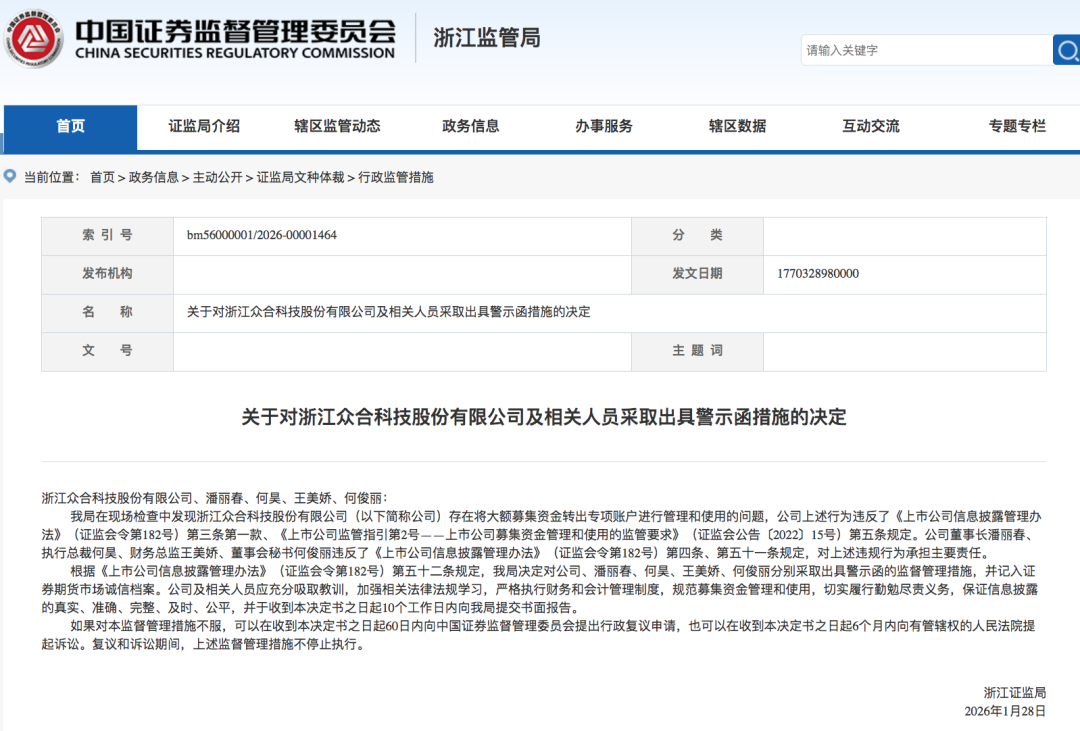Open the 互动交流 menu item
The width and height of the screenshot is (1080, 731).
(871, 126)
